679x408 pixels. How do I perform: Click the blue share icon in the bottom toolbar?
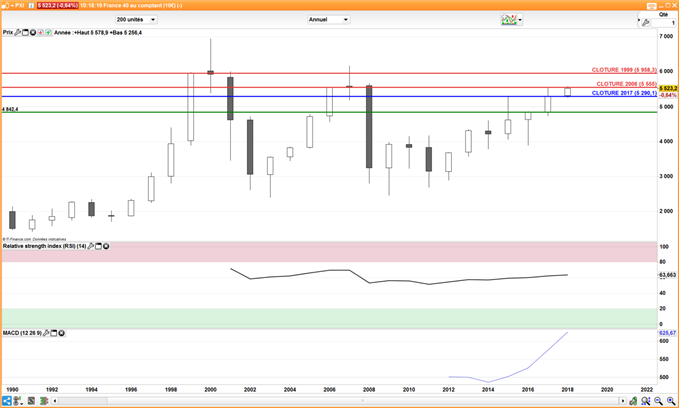[6, 401]
